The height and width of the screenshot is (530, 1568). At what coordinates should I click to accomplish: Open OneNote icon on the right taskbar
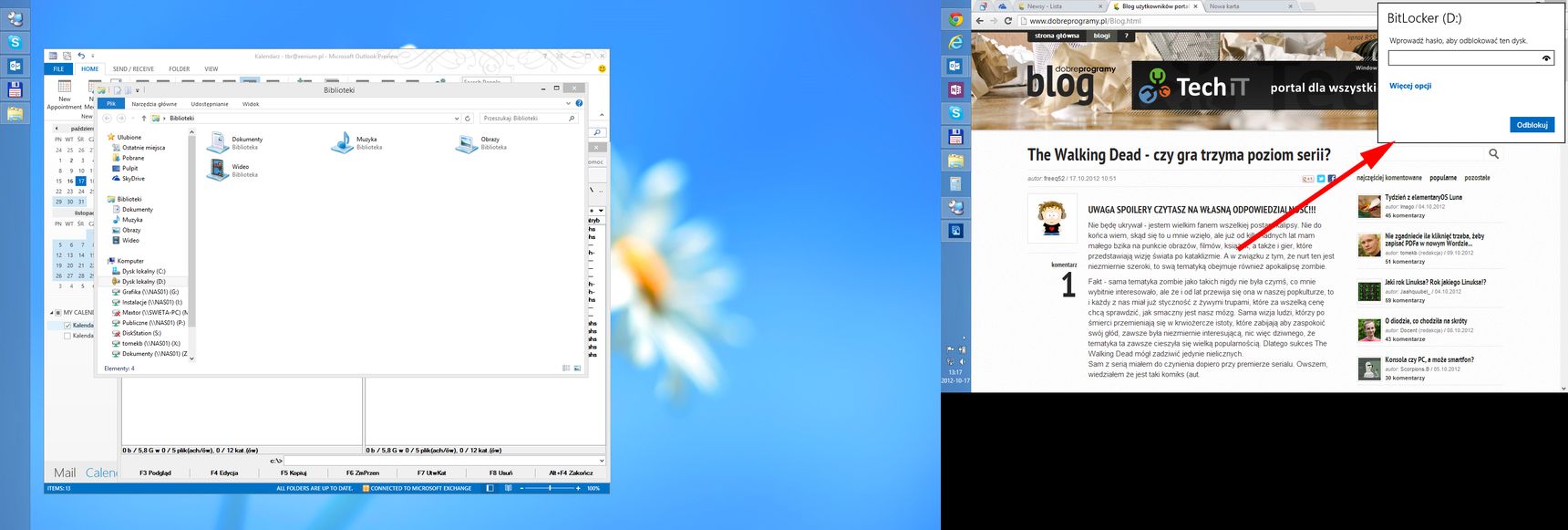pos(955,89)
